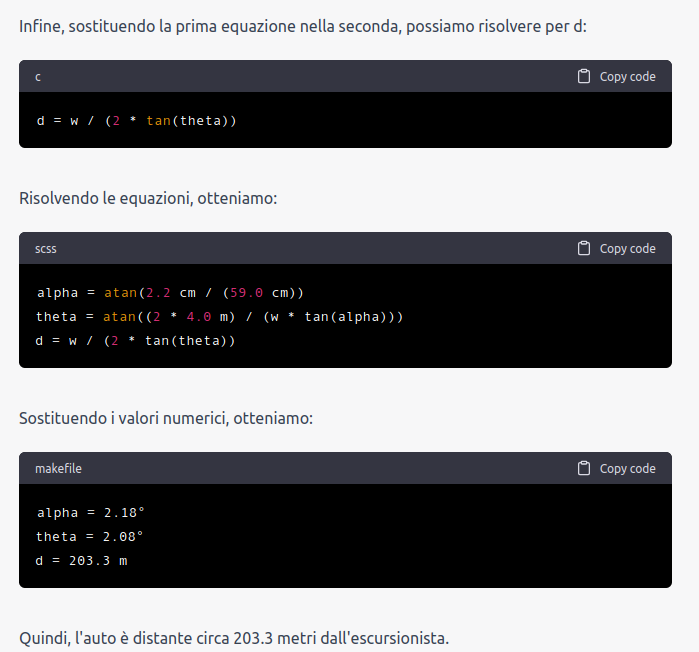
Task: Copy code from the scss snippet
Action: [x=617, y=248]
